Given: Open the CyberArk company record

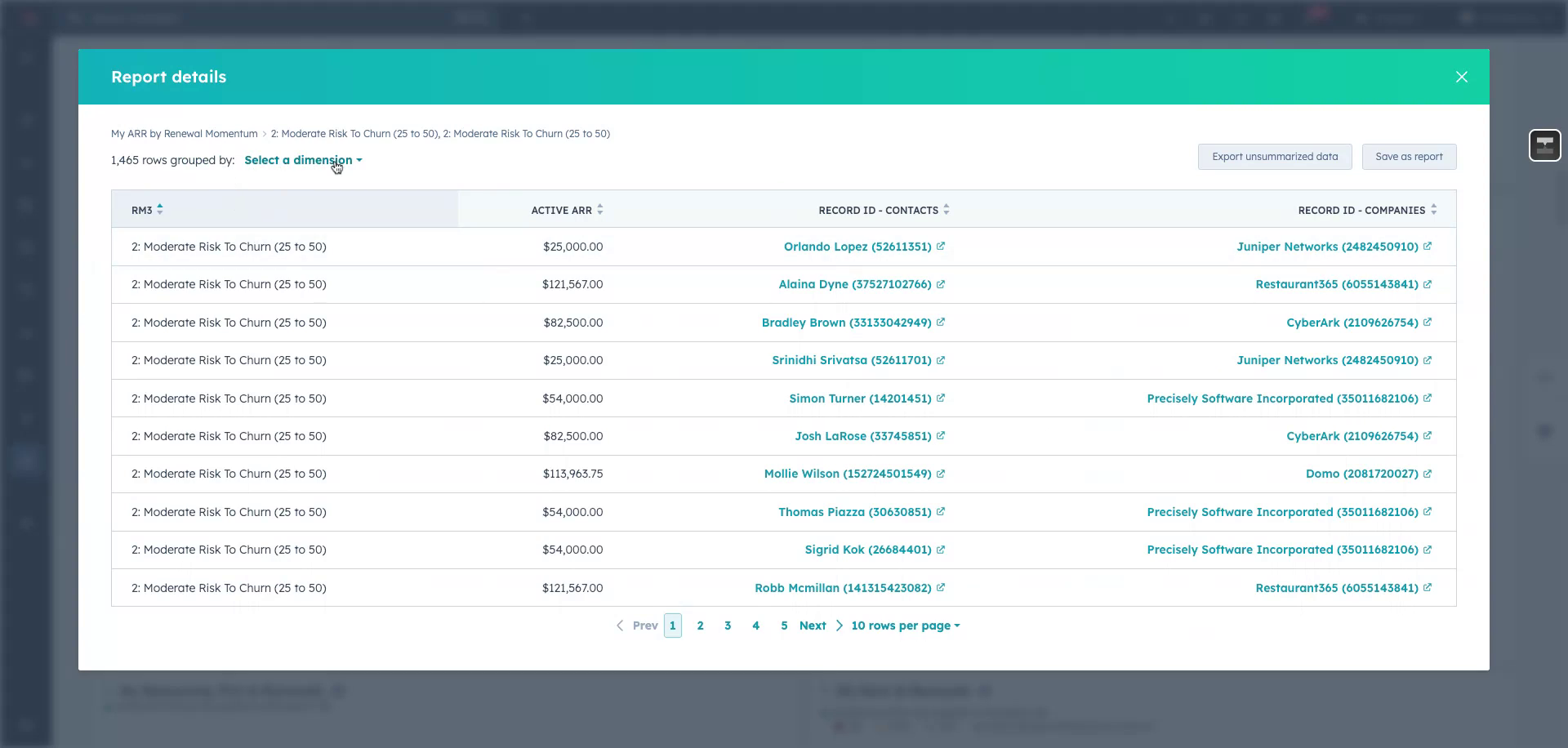Looking at the screenshot, I should [x=1352, y=322].
